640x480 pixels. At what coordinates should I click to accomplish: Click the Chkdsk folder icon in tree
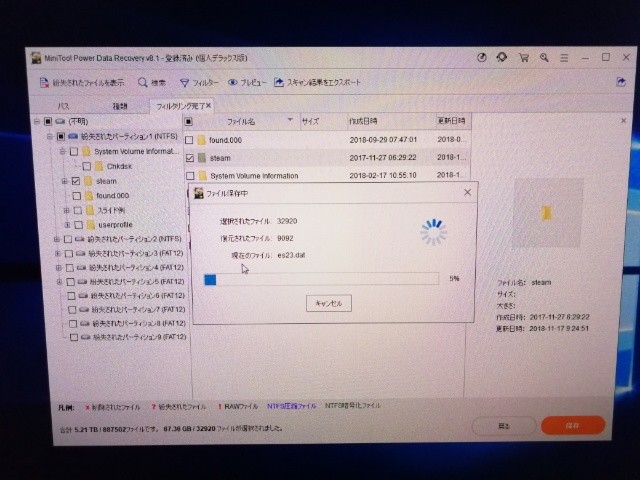coord(99,166)
